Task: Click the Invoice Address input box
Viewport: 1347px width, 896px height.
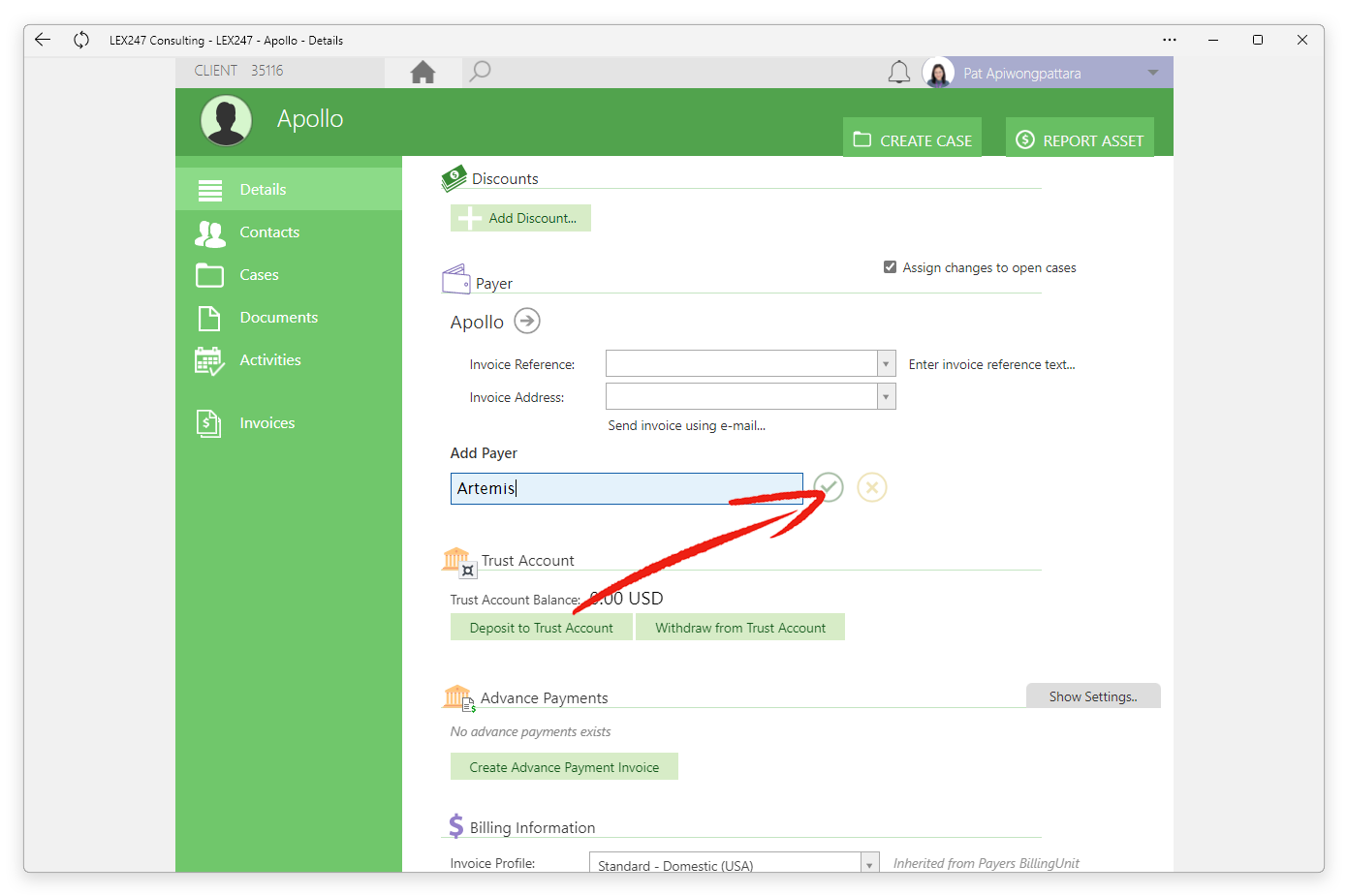Action: [741, 397]
